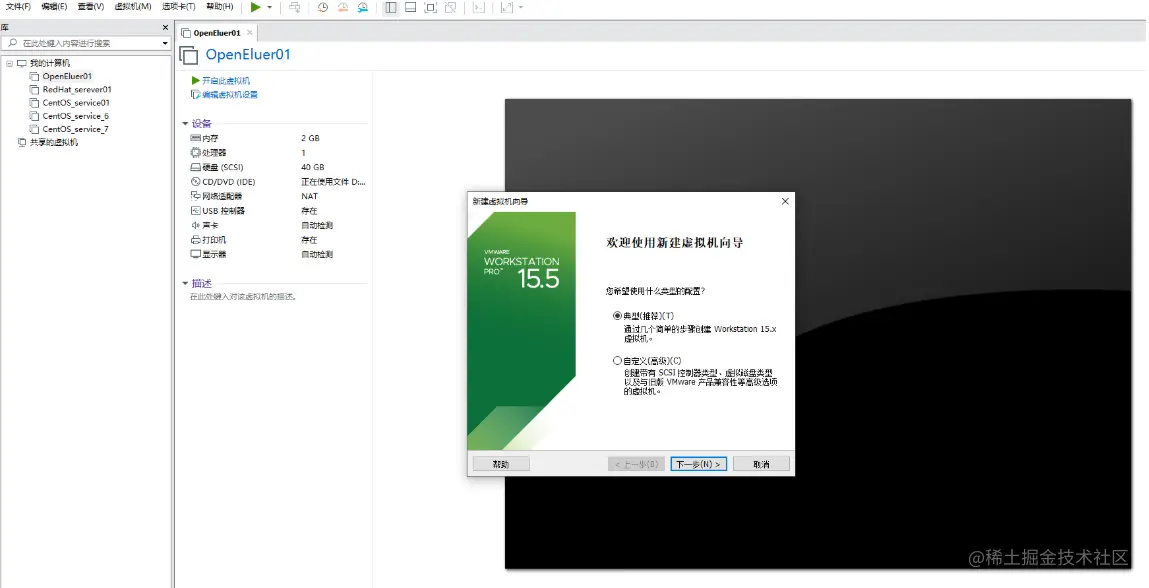Click the stretch guest display icon
1149x588 pixels.
click(507, 7)
